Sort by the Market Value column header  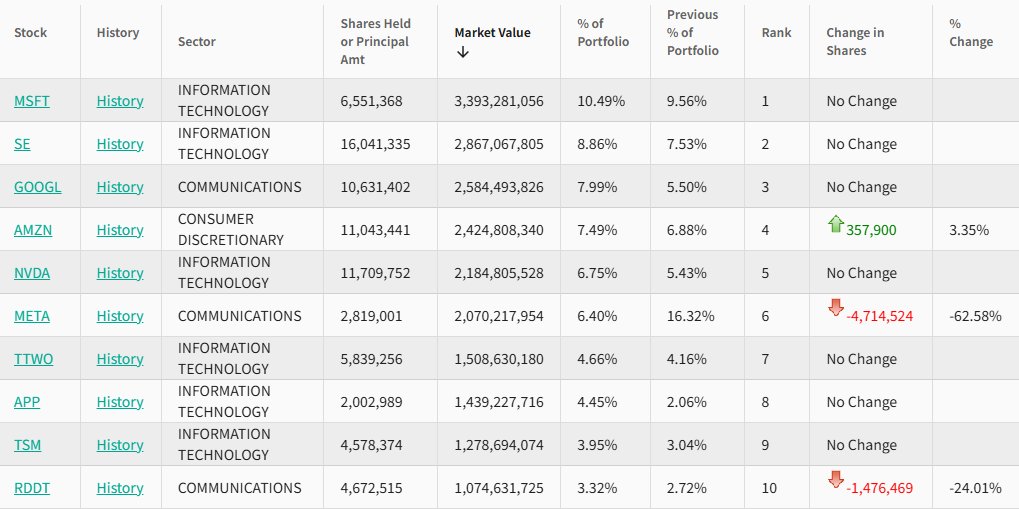click(x=492, y=33)
